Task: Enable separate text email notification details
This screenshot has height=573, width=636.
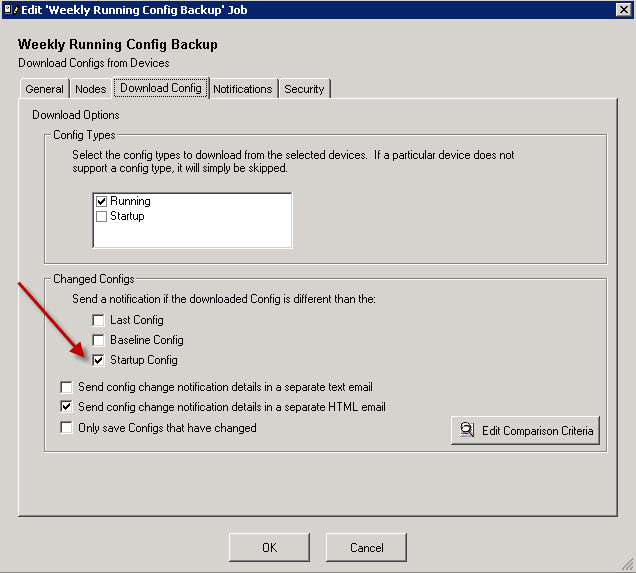Action: pos(66,387)
